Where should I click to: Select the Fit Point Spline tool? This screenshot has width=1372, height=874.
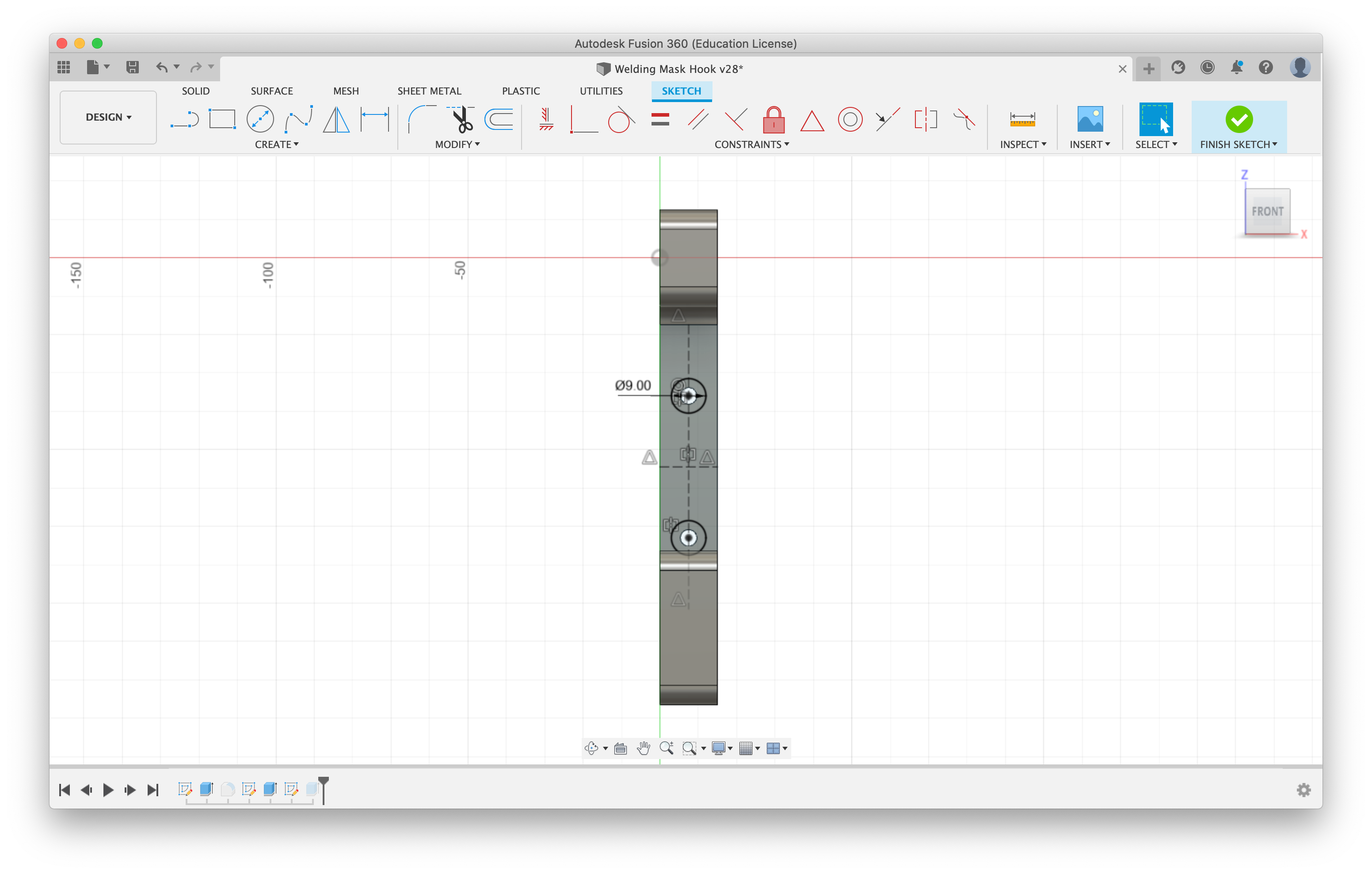[298, 118]
